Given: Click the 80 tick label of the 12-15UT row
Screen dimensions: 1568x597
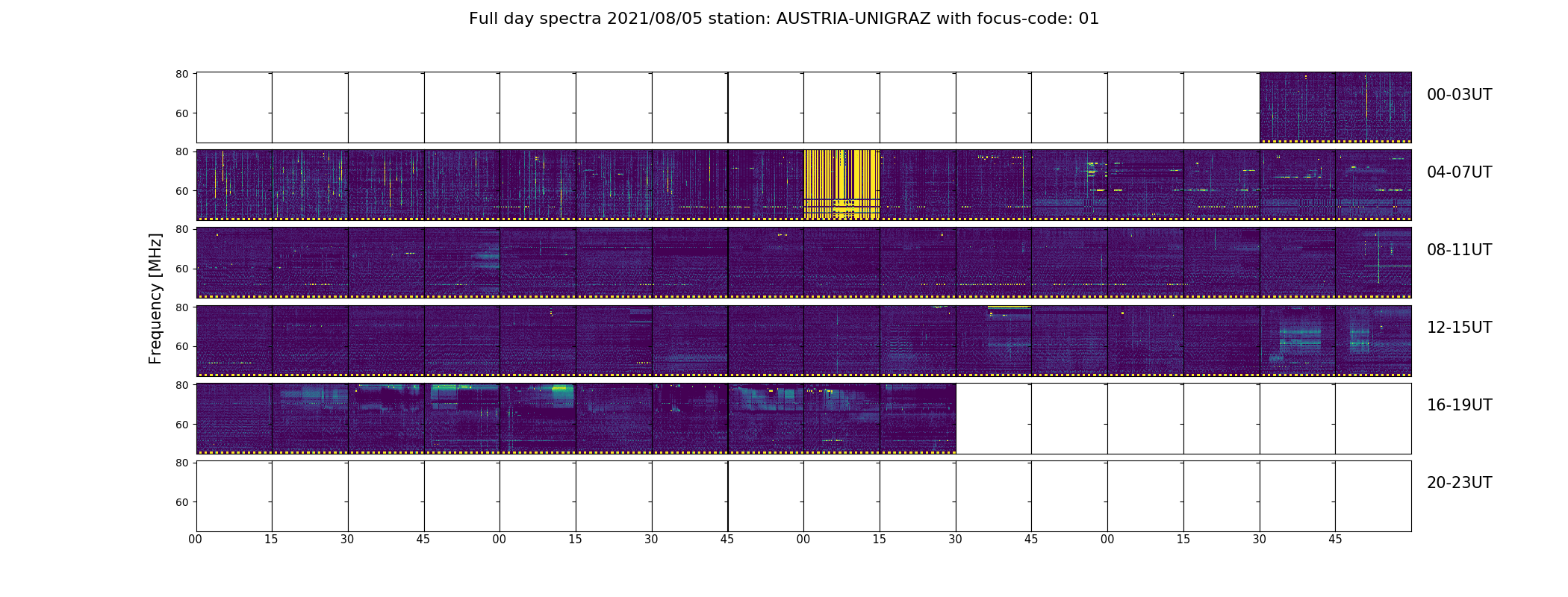Looking at the screenshot, I should (x=181, y=307).
